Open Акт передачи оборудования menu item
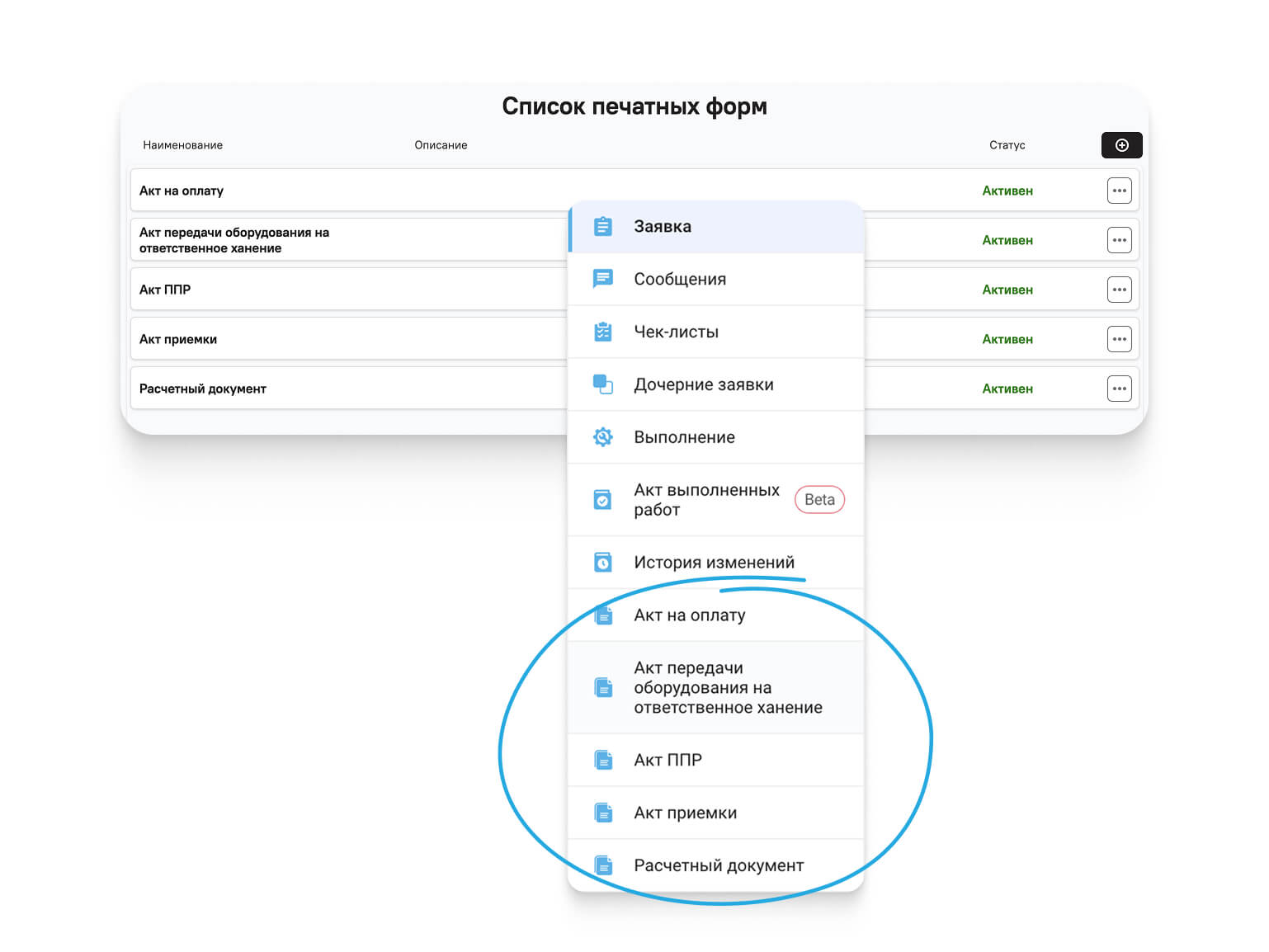 [727, 688]
